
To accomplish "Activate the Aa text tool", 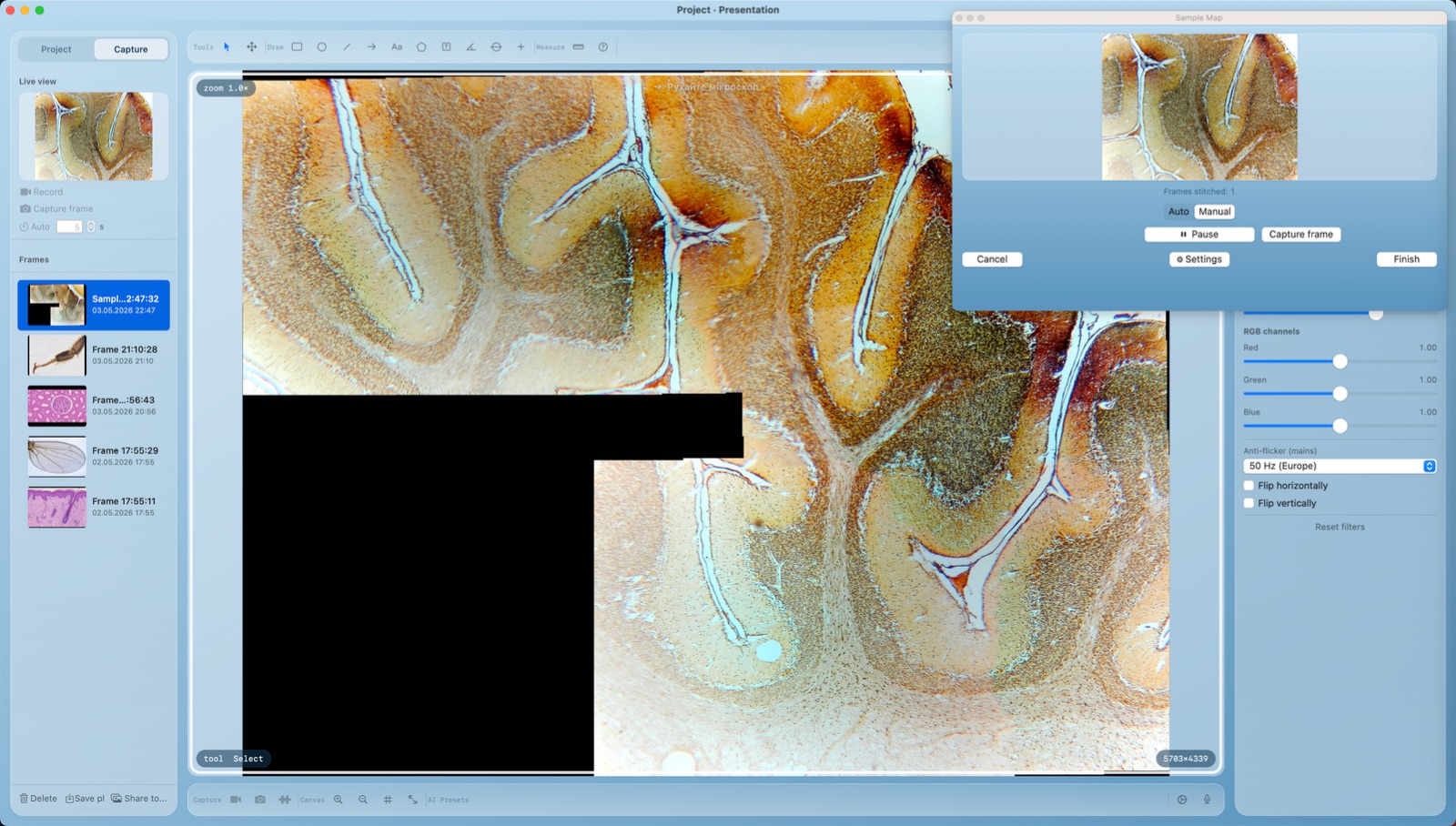I will [397, 47].
